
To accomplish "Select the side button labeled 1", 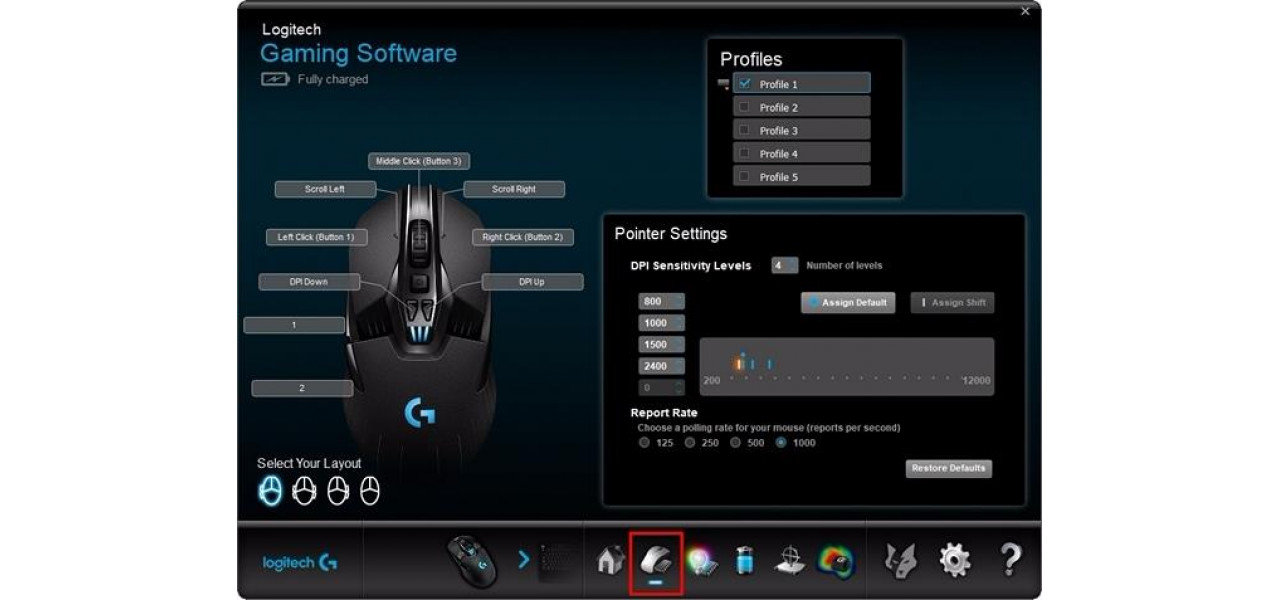I will (294, 325).
